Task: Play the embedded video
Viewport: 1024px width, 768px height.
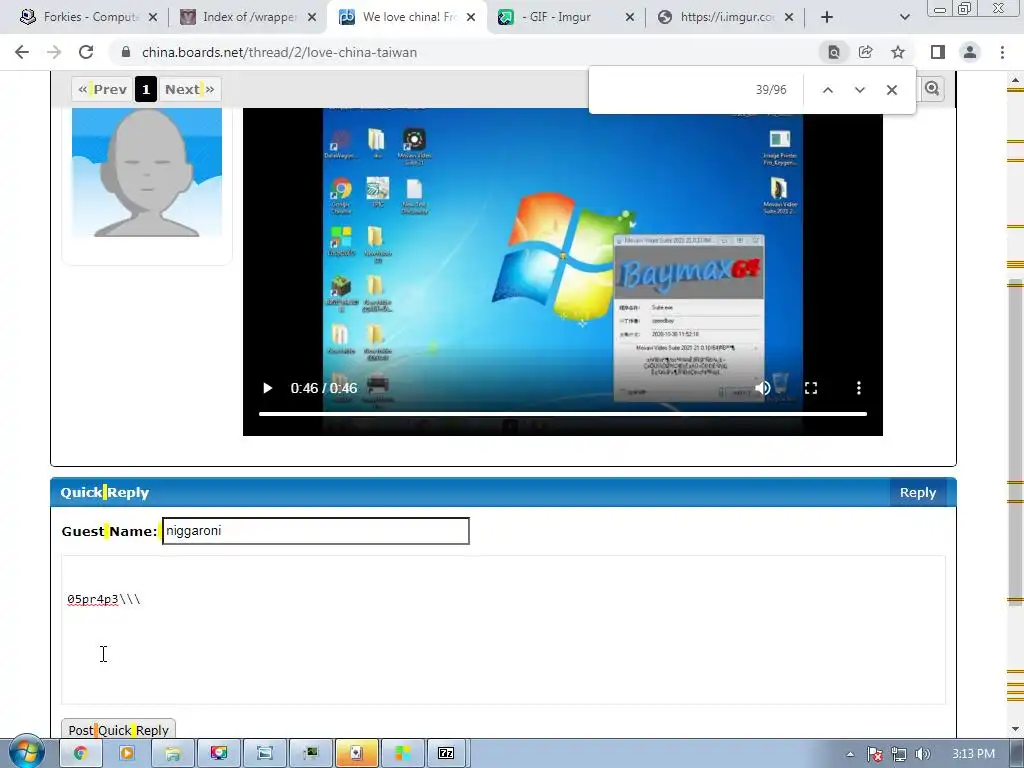Action: point(267,388)
